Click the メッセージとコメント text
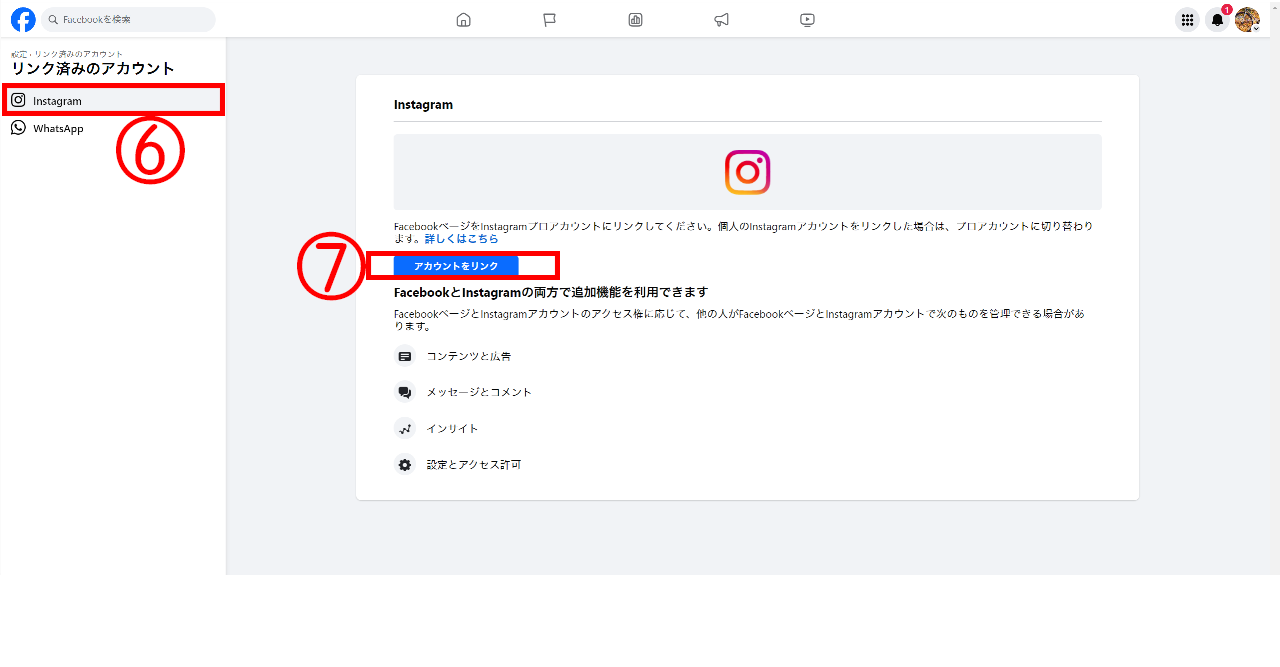Viewport: 1280px width, 667px height. [479, 392]
